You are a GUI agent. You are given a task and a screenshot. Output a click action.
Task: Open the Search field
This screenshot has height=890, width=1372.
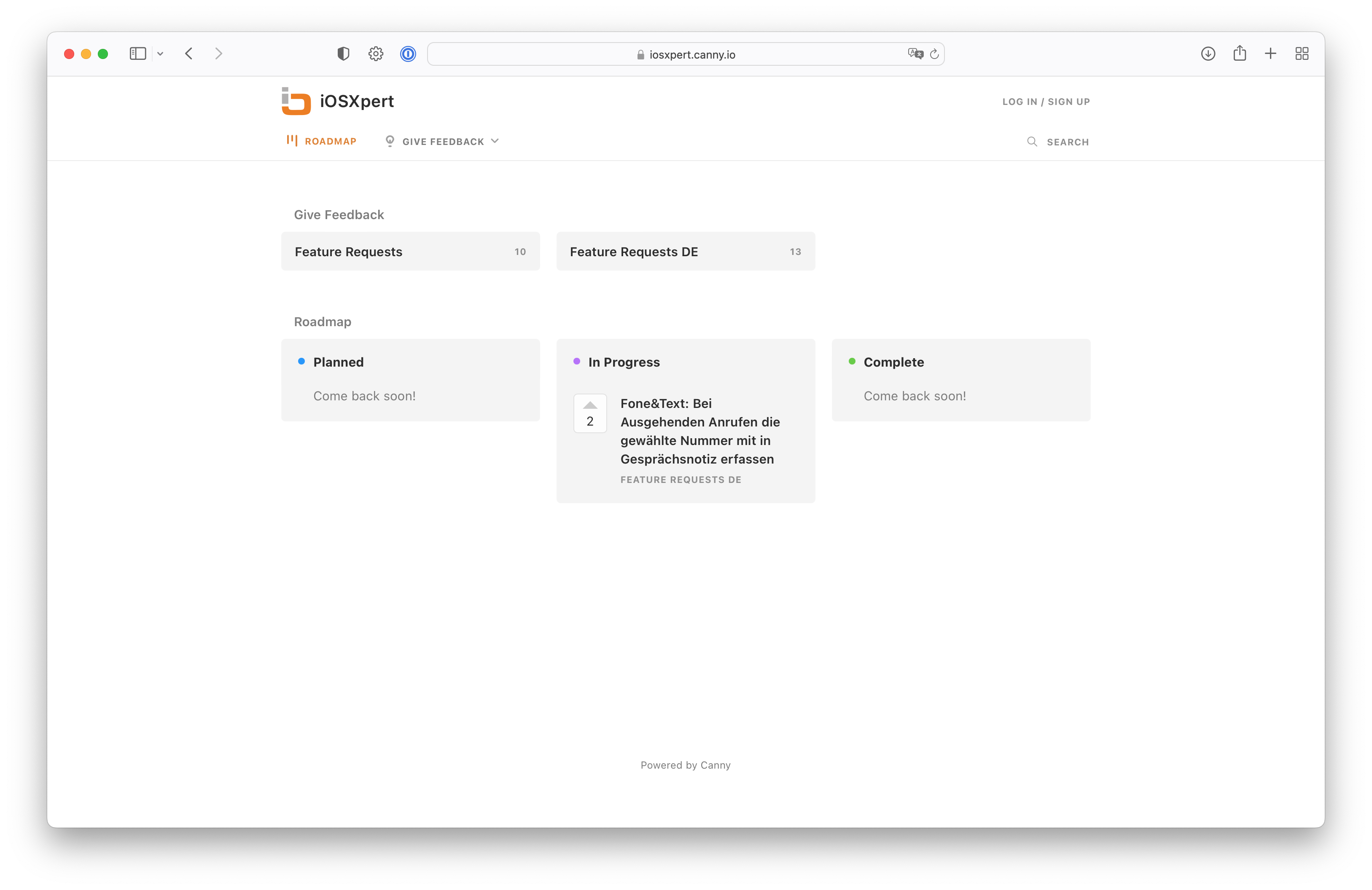pos(1058,142)
